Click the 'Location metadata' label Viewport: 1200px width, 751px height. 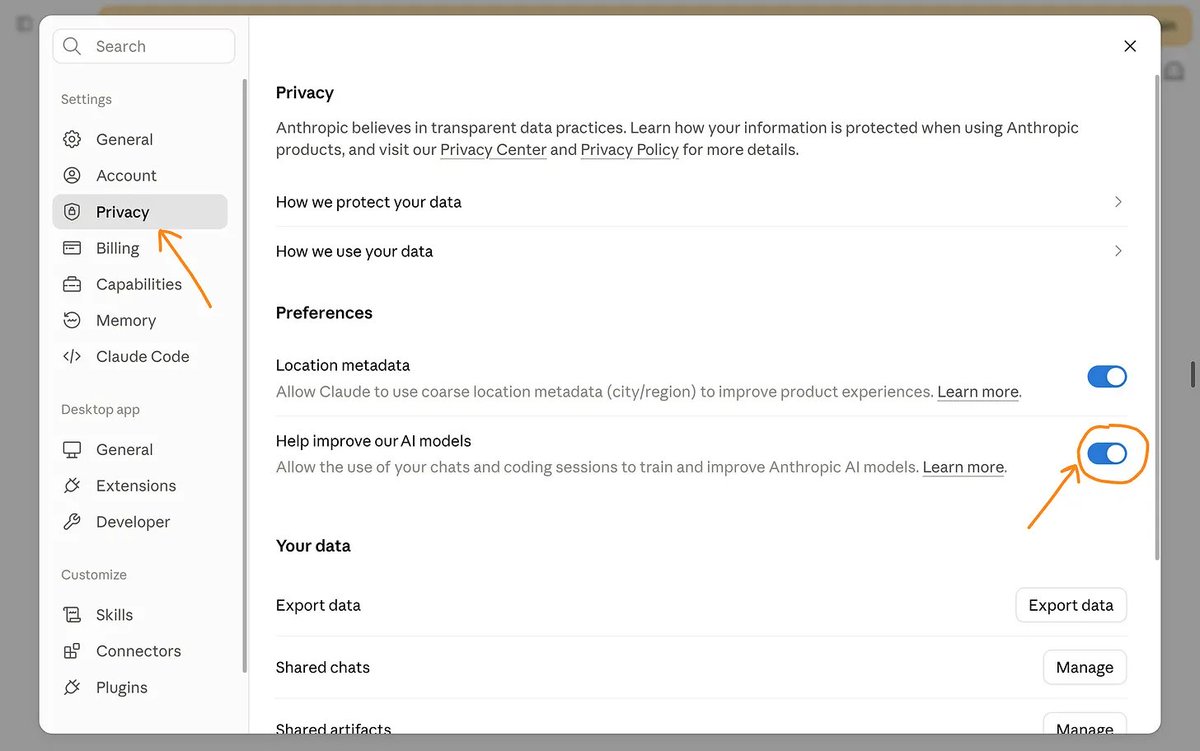click(343, 365)
